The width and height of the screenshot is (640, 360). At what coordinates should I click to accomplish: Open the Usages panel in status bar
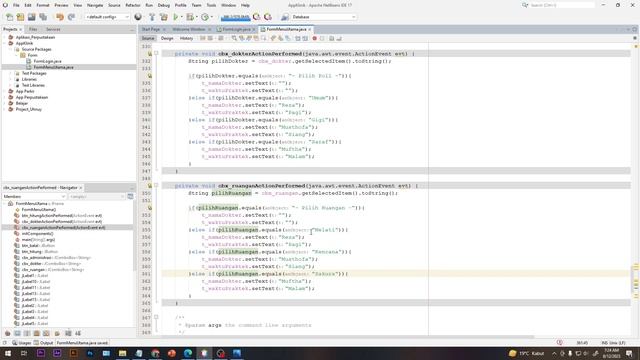pos(22,343)
